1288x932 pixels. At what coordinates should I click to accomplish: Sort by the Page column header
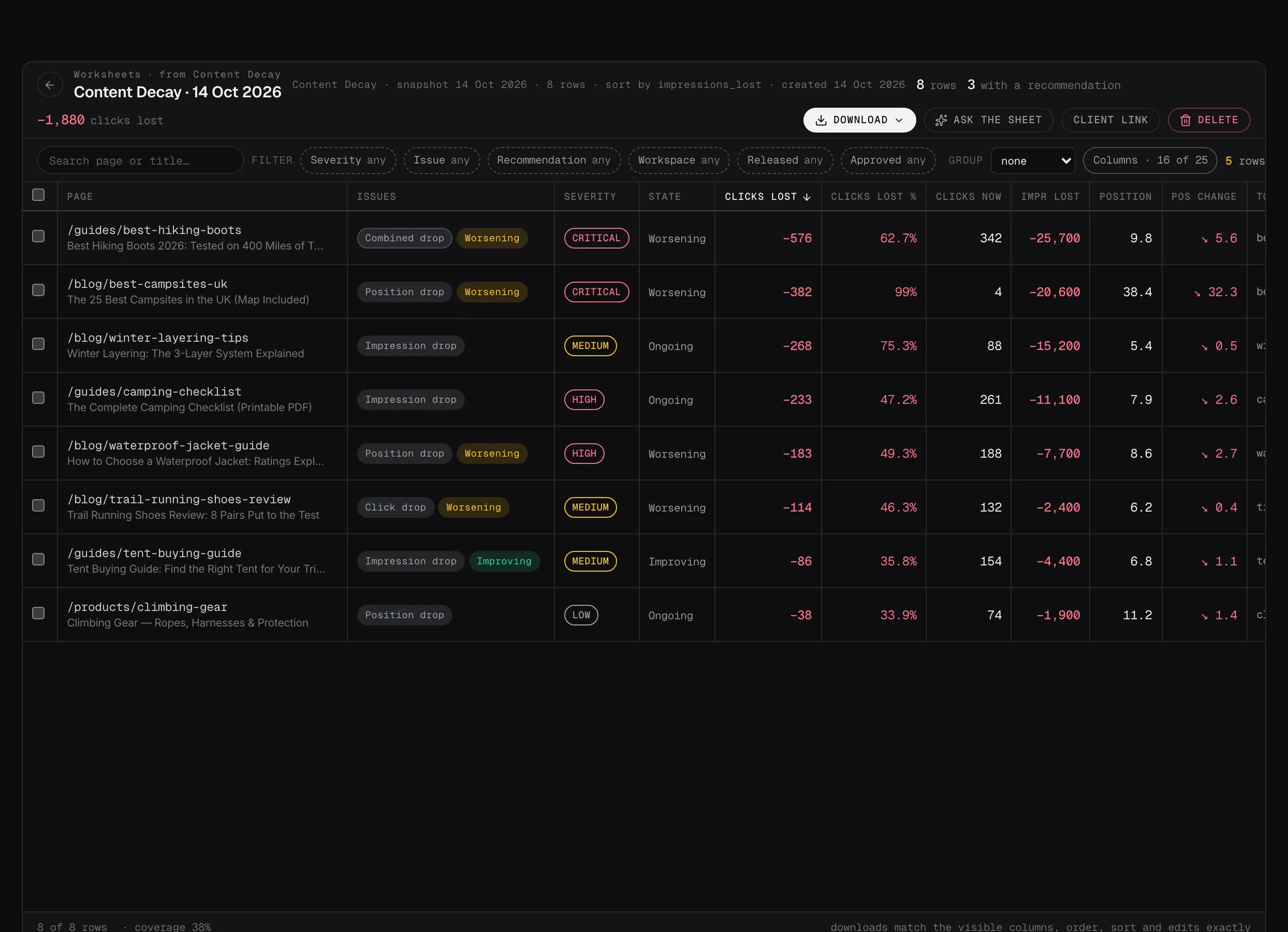click(202, 197)
